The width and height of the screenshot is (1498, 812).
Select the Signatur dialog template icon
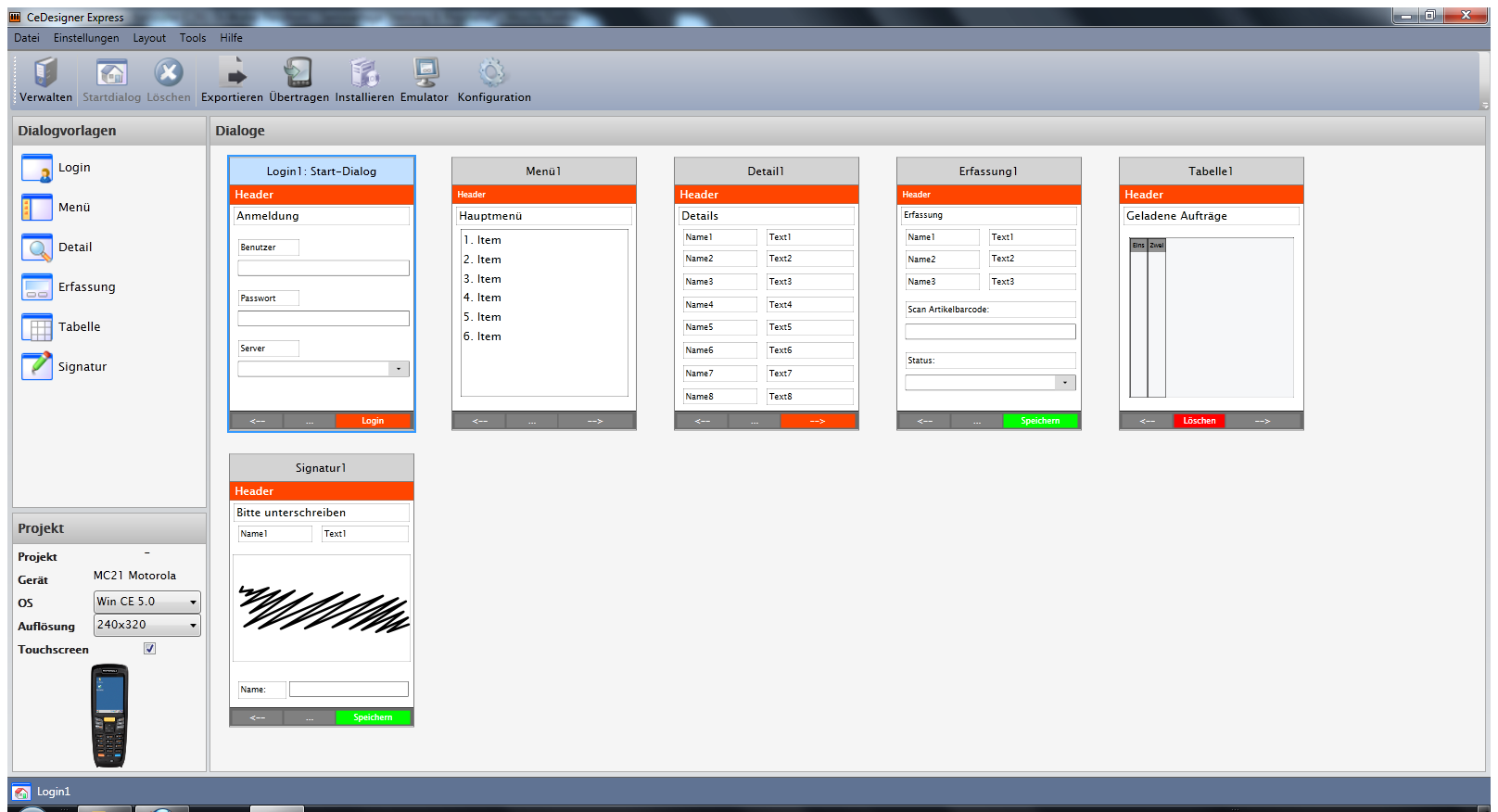(37, 366)
